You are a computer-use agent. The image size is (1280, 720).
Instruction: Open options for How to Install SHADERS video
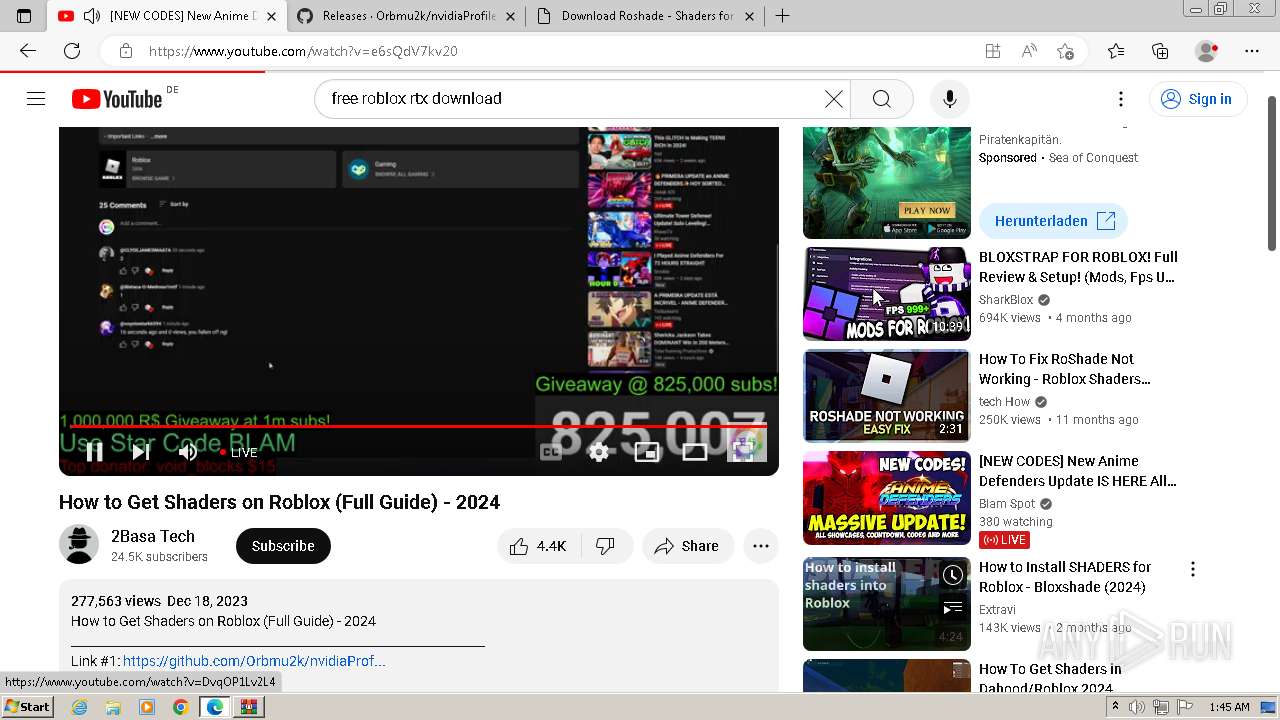[x=1192, y=569]
